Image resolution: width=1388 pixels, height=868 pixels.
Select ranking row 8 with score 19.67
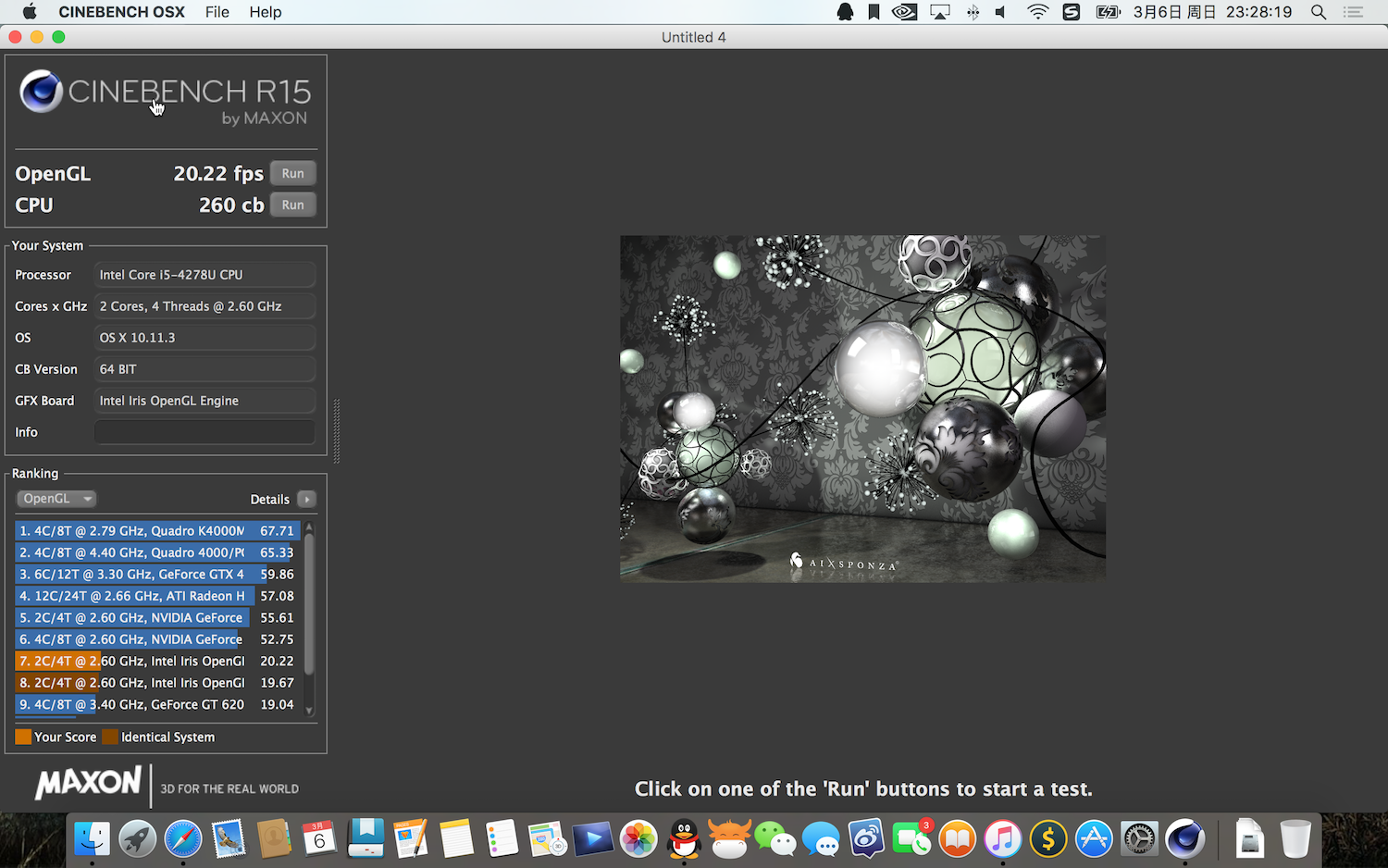[158, 683]
